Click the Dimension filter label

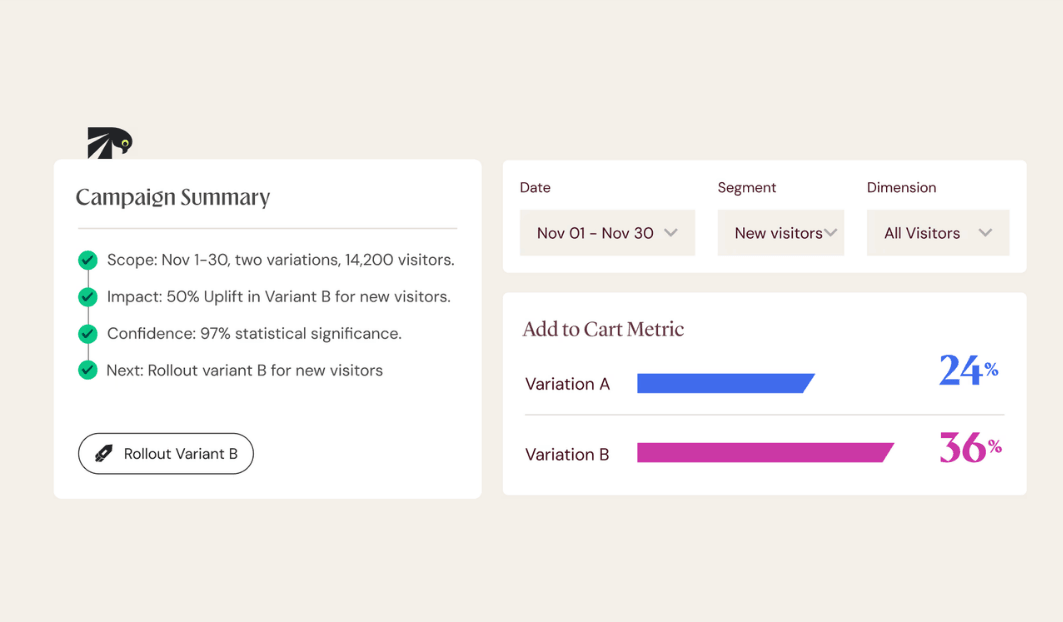coord(902,188)
